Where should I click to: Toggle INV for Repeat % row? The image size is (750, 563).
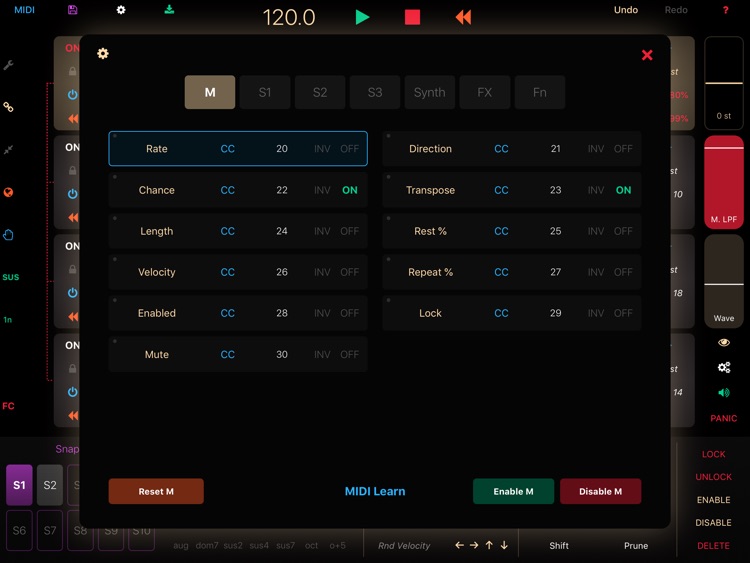[596, 272]
